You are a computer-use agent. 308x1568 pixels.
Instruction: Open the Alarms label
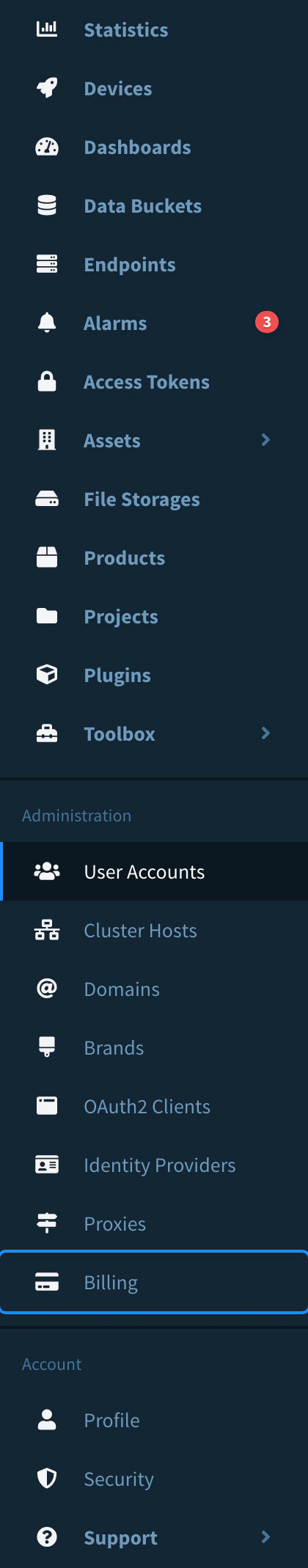click(x=115, y=323)
